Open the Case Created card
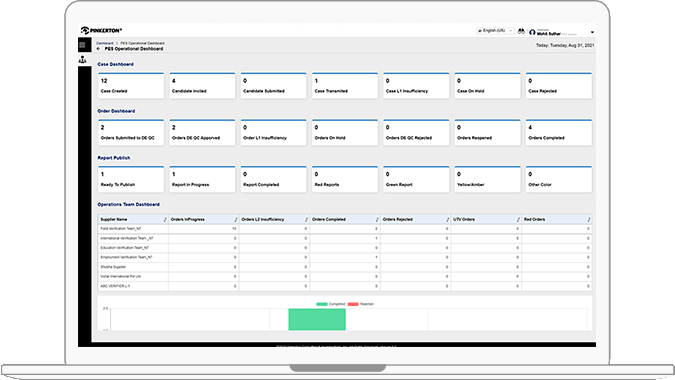 pyautogui.click(x=131, y=86)
